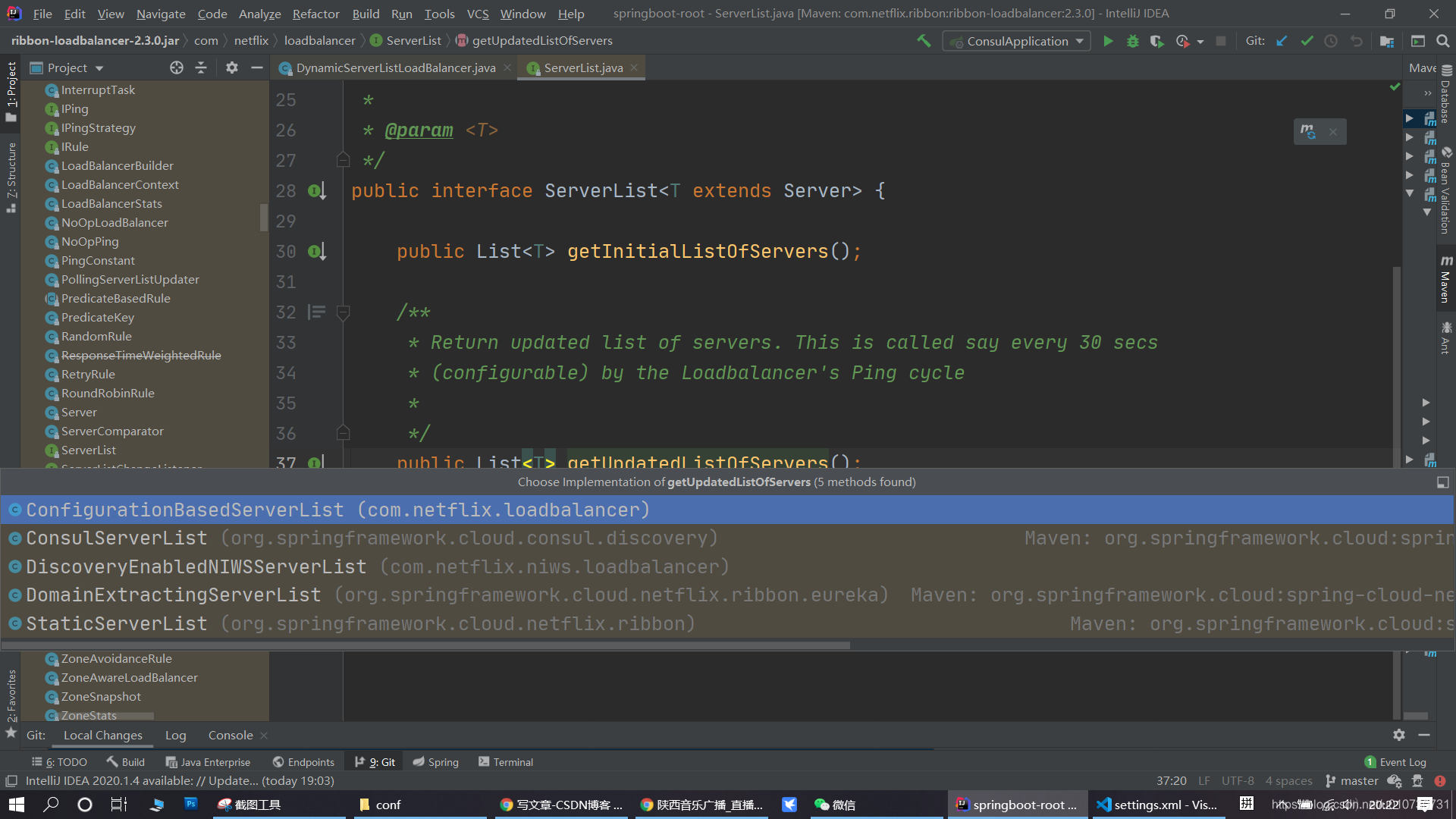The width and height of the screenshot is (1456, 819).
Task: Select the Local Changes tab
Action: [103, 735]
